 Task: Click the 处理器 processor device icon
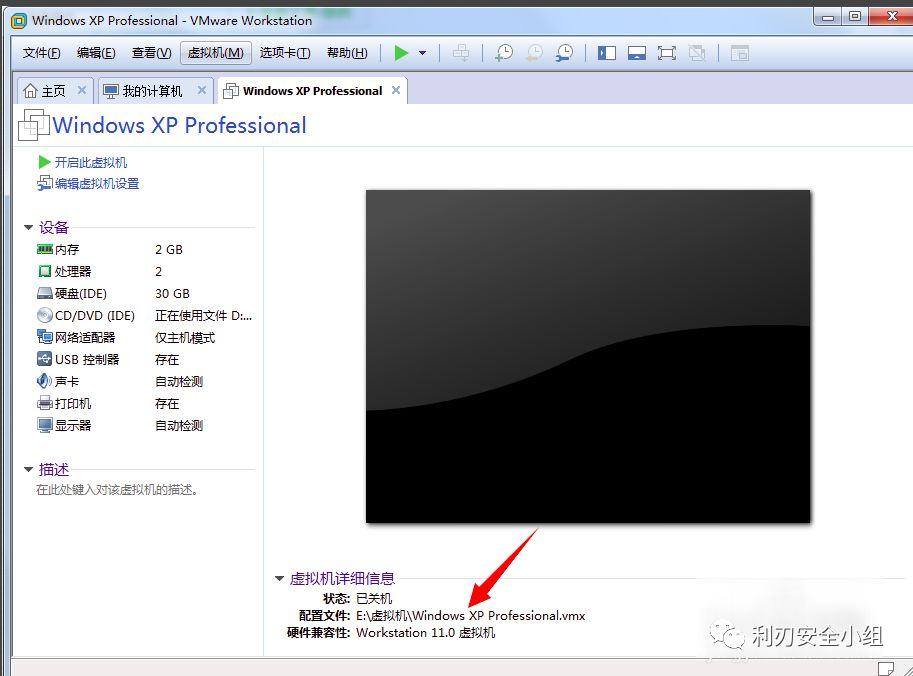[x=45, y=271]
